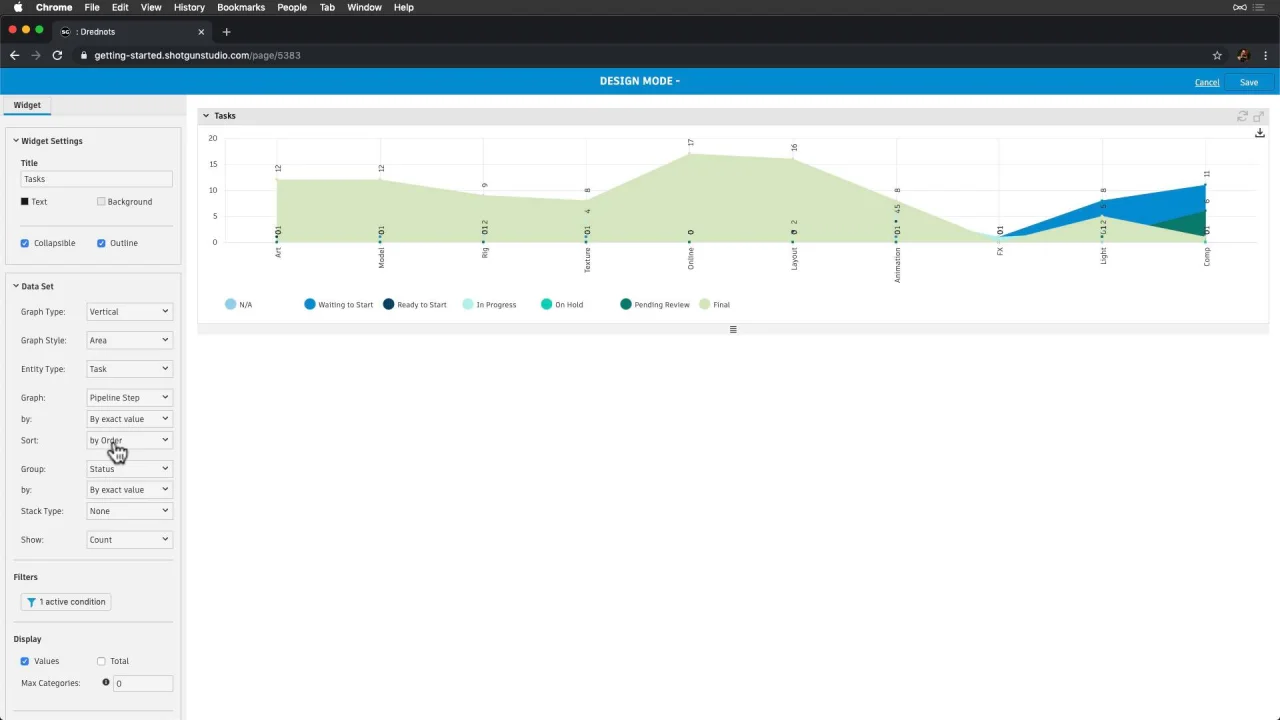The image size is (1280, 720).
Task: Open the Stack Type dropdown
Action: click(129, 511)
